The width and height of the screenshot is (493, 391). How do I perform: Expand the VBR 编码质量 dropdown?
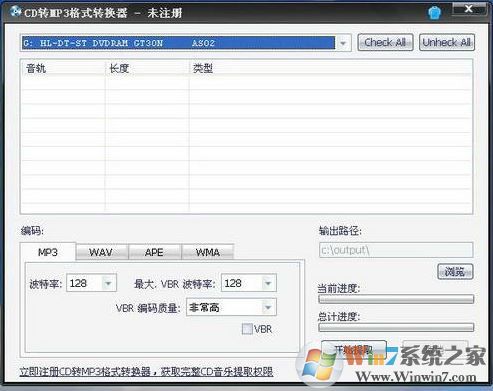tap(268, 307)
